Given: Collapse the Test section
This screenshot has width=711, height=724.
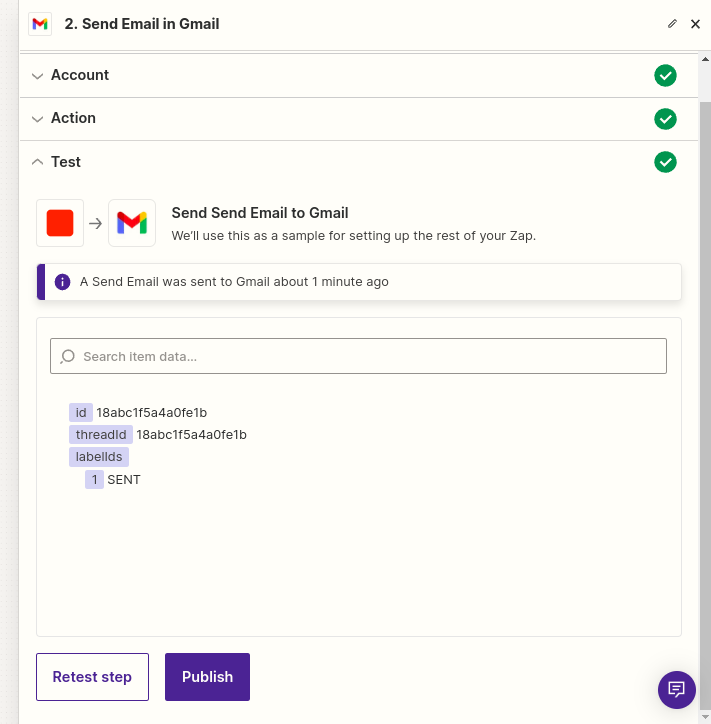Looking at the screenshot, I should click(66, 162).
